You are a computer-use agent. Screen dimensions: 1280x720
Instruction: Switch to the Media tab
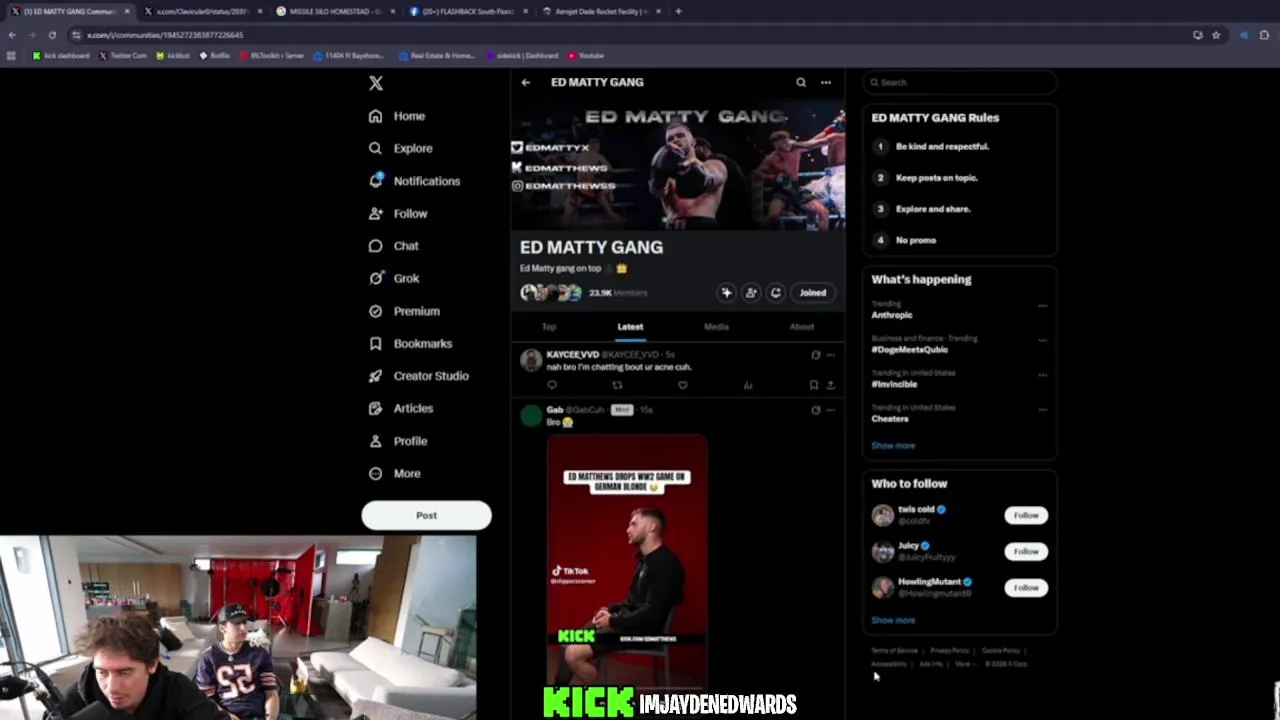point(716,327)
